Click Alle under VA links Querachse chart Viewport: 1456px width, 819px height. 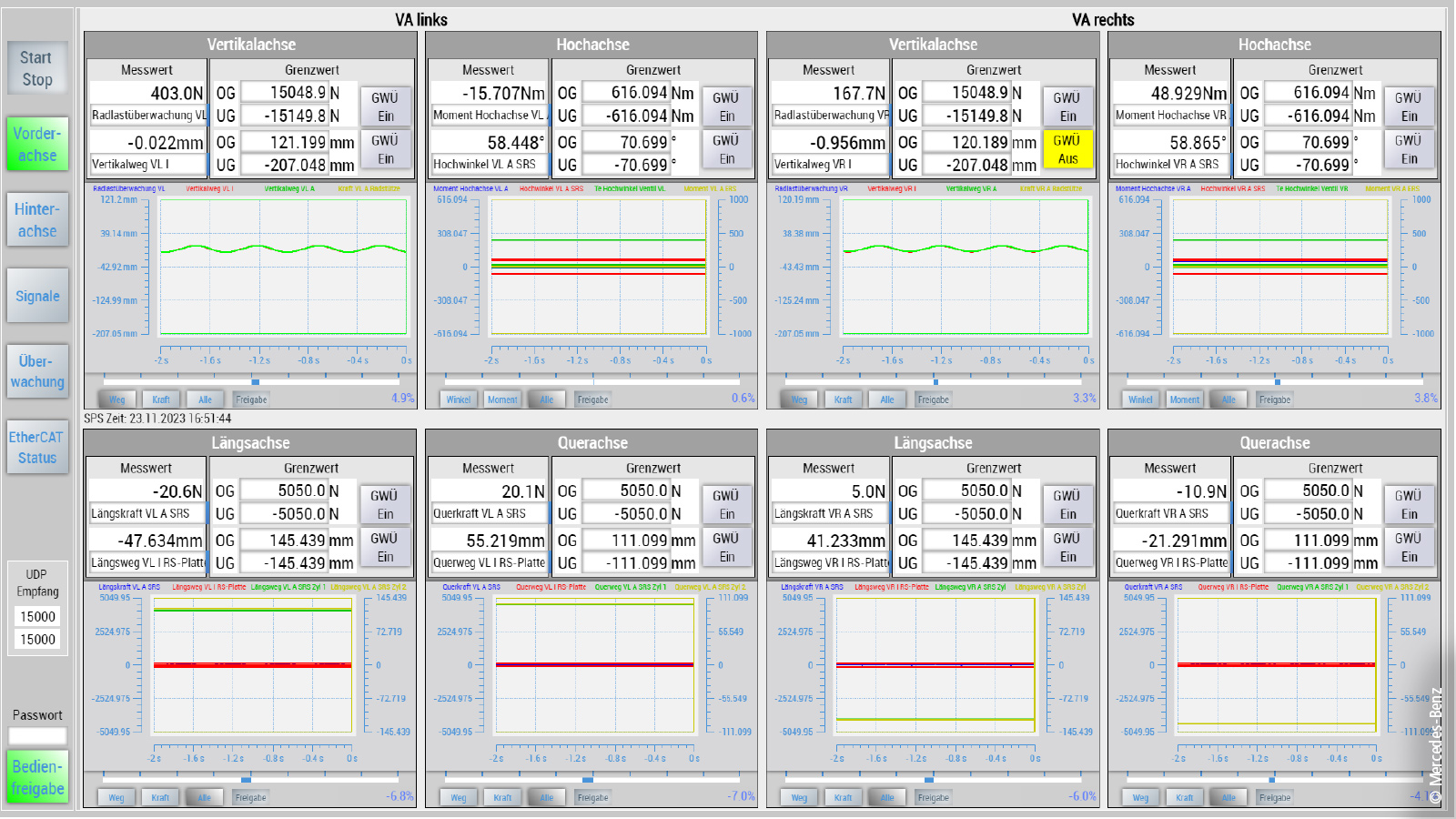(546, 798)
